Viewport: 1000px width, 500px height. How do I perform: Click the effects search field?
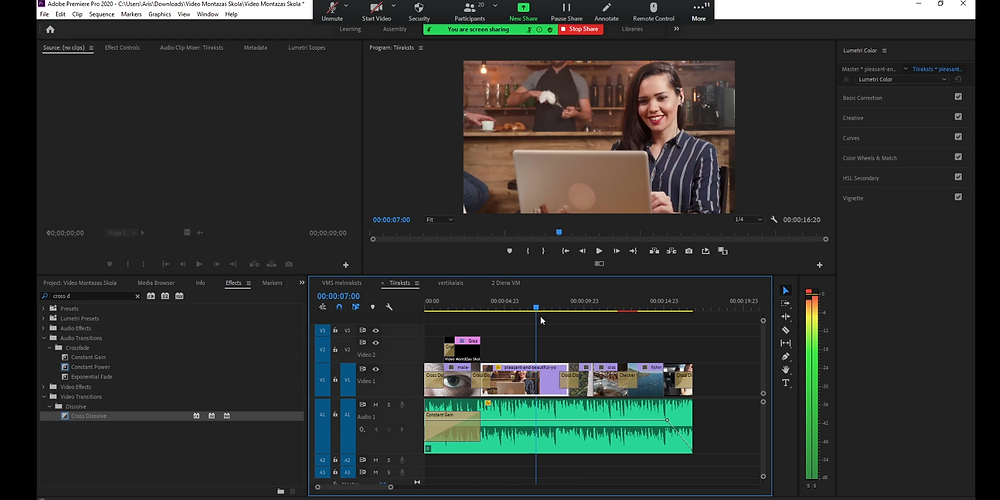click(93, 296)
